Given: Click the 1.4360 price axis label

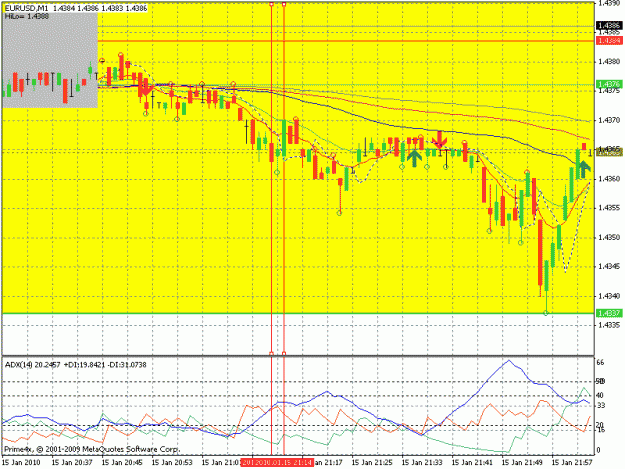Looking at the screenshot, I should point(609,179).
